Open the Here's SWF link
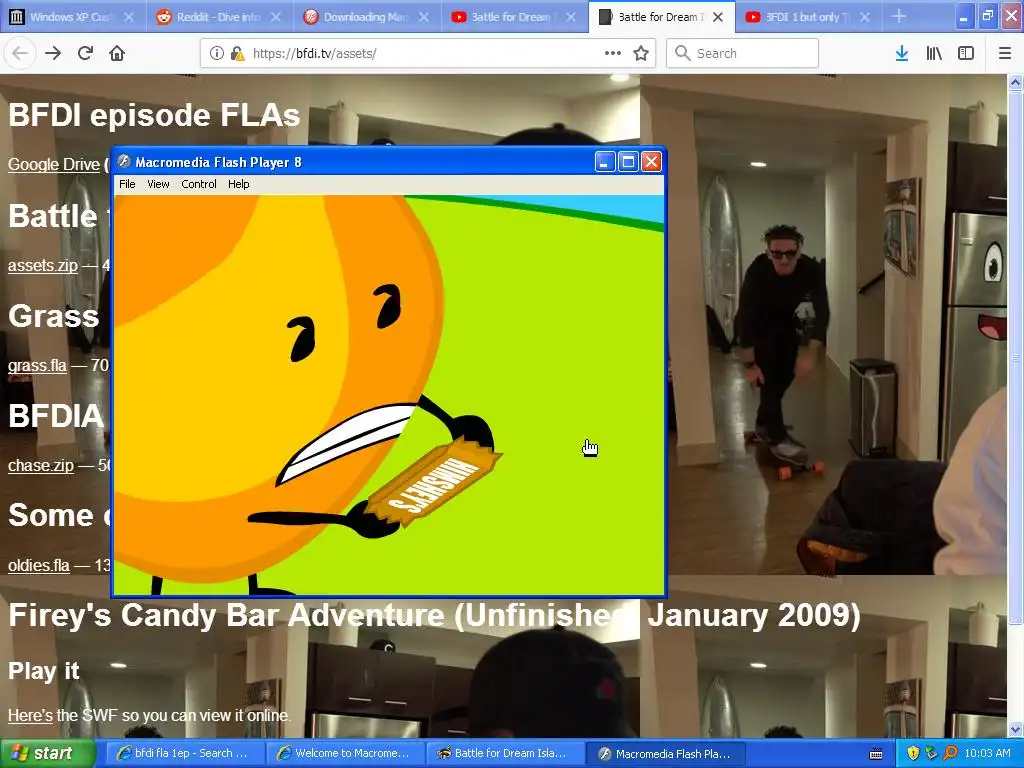 click(x=30, y=715)
